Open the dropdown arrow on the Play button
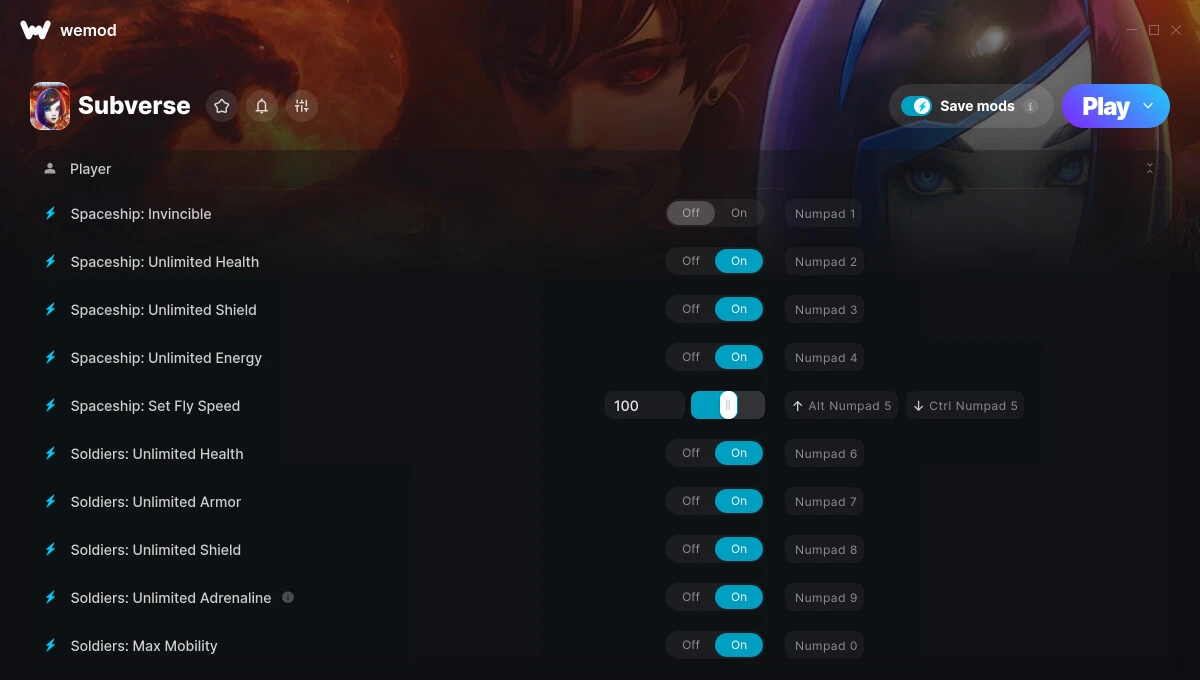 coord(1148,106)
